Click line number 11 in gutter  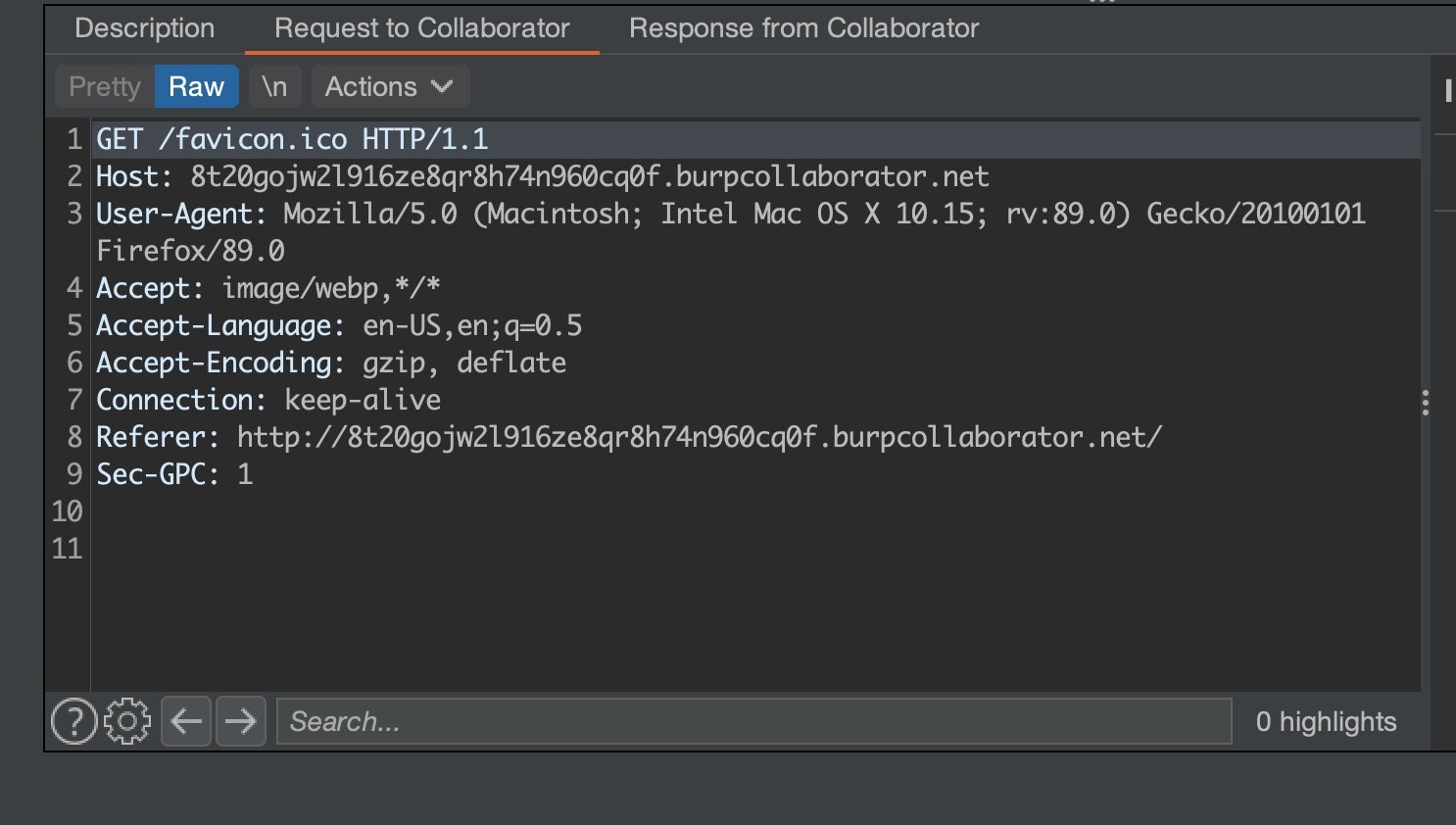67,549
